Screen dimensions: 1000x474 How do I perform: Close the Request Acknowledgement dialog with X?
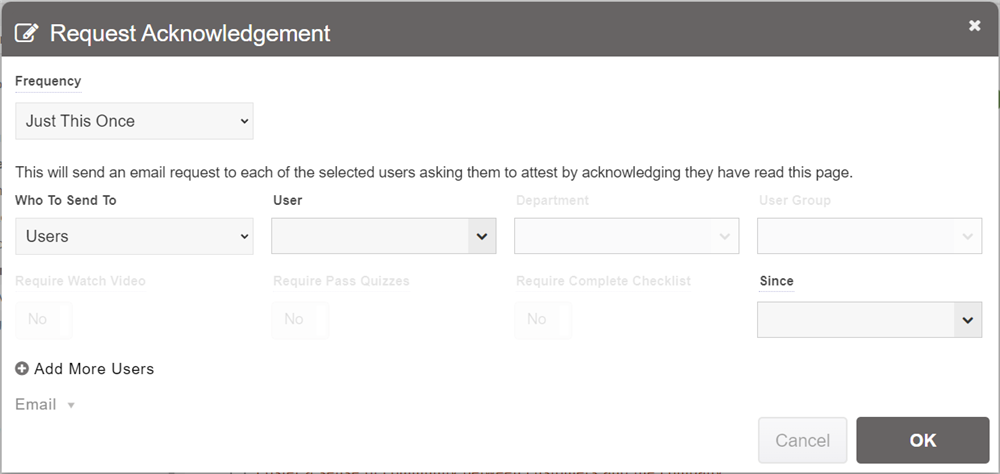point(975,26)
